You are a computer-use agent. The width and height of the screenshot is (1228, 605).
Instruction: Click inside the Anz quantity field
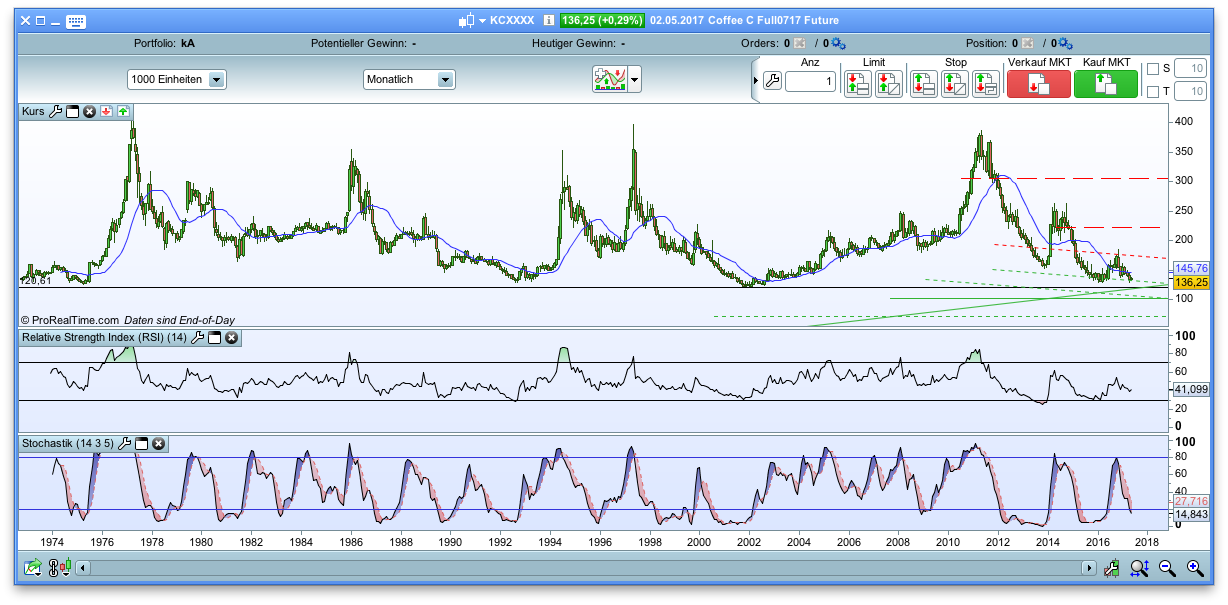click(x=810, y=83)
